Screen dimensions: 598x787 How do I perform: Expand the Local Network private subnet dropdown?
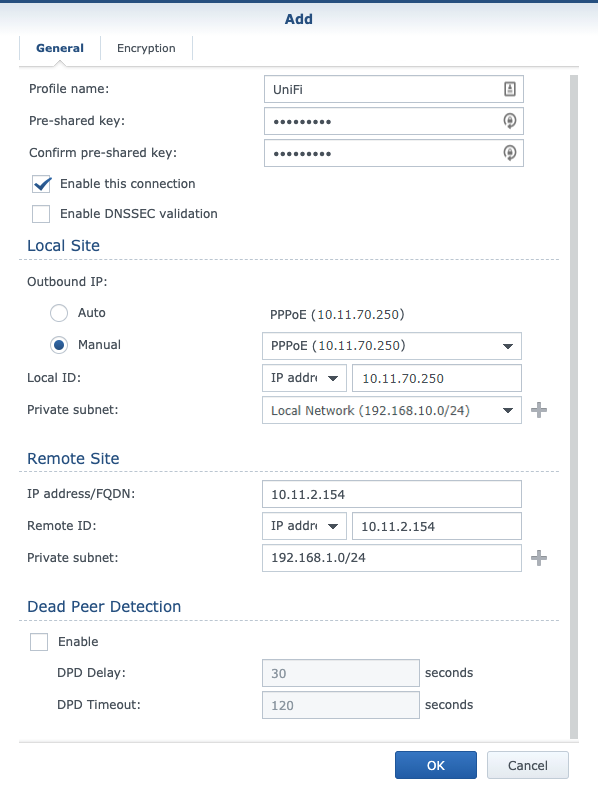coord(392,410)
